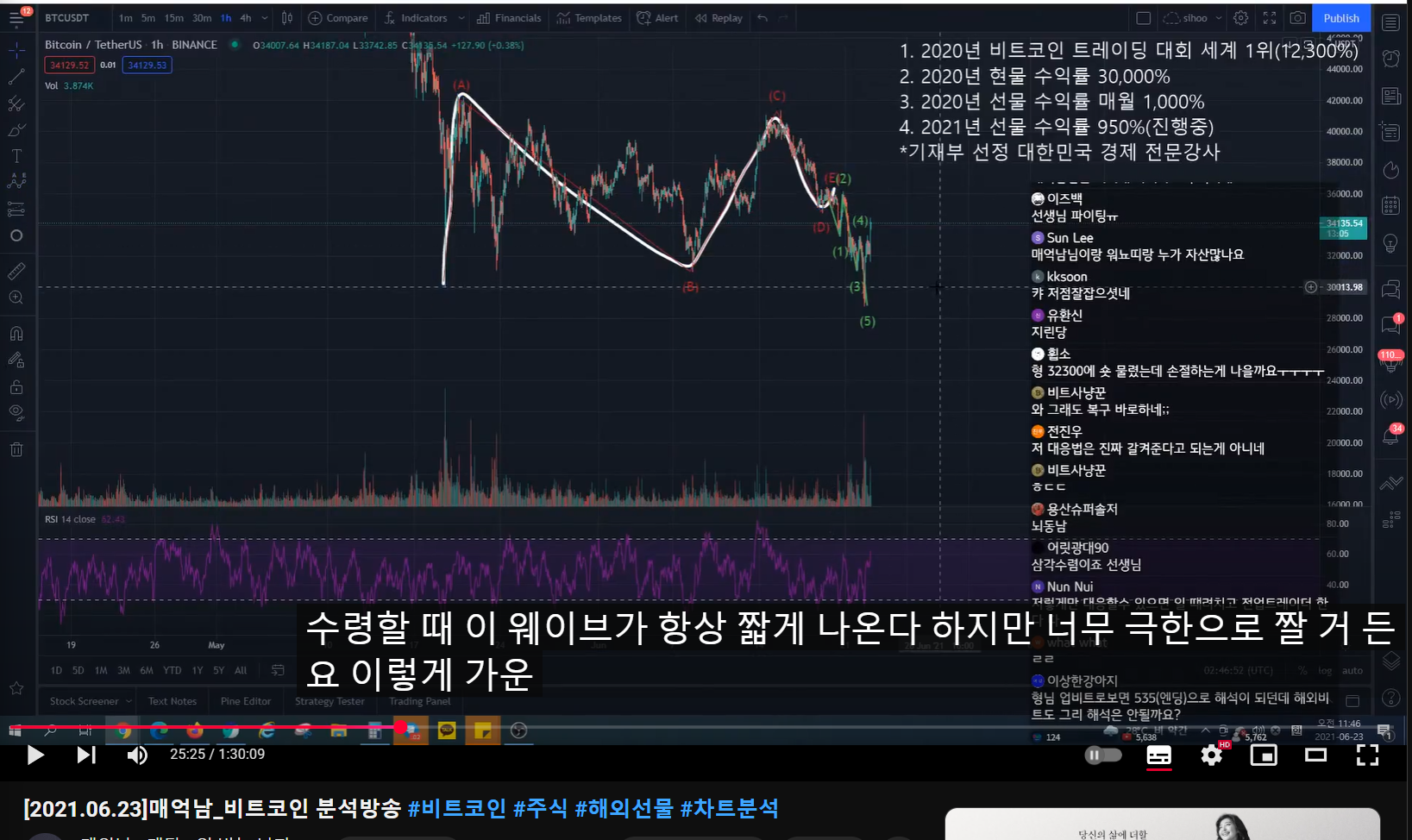Select the pitchfork tool in left toolbar
The height and width of the screenshot is (840, 1412).
click(x=16, y=104)
